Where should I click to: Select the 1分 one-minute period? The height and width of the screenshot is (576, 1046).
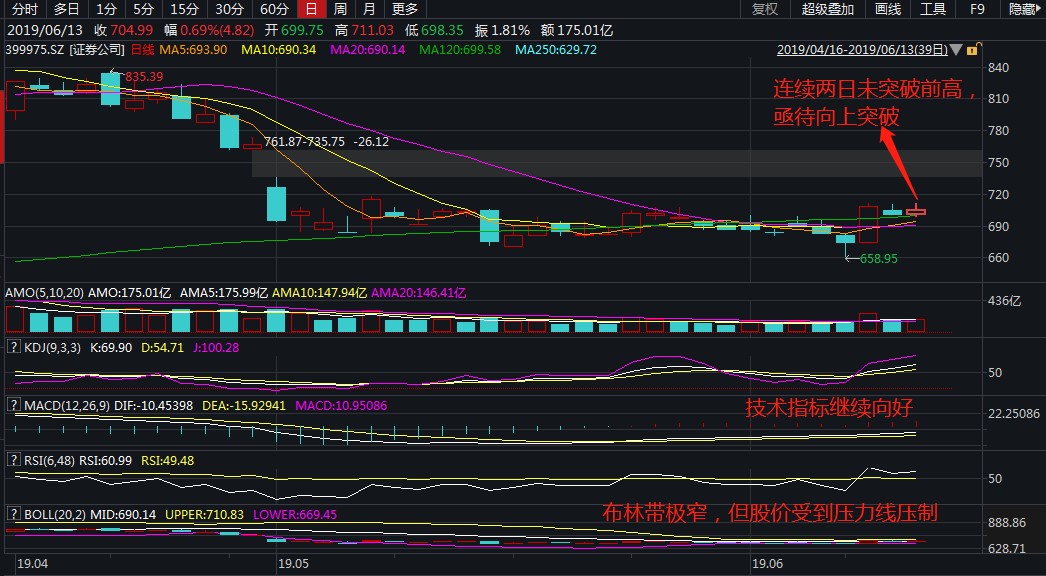[105, 9]
